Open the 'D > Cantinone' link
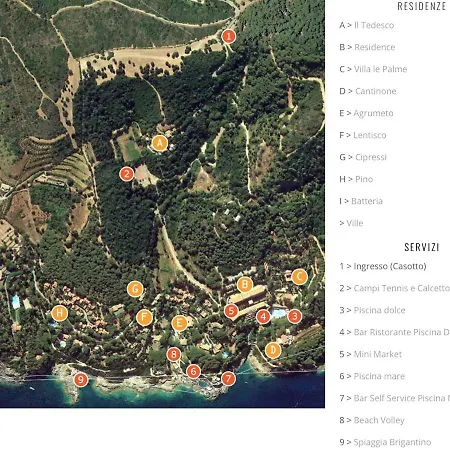 pos(368,91)
